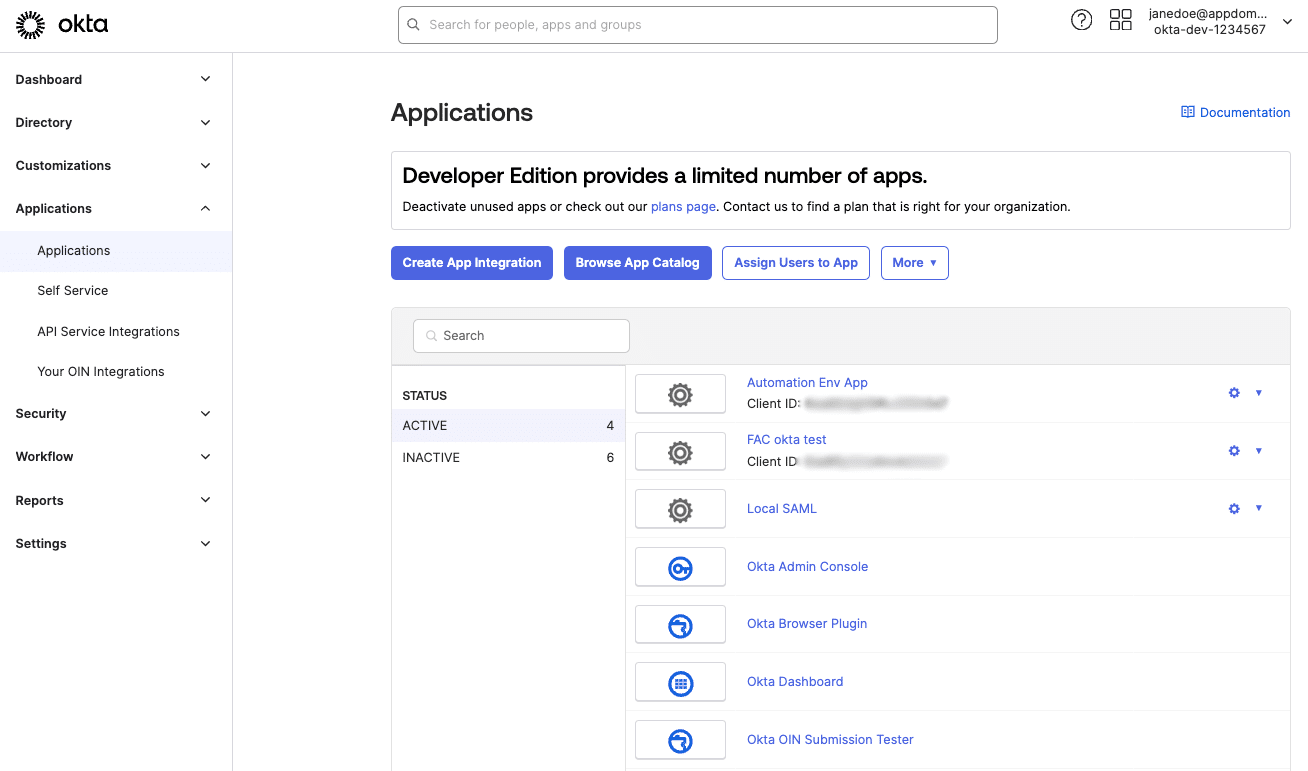Open settings gear for FAC okta test
The width and height of the screenshot is (1308, 771).
click(x=1233, y=451)
